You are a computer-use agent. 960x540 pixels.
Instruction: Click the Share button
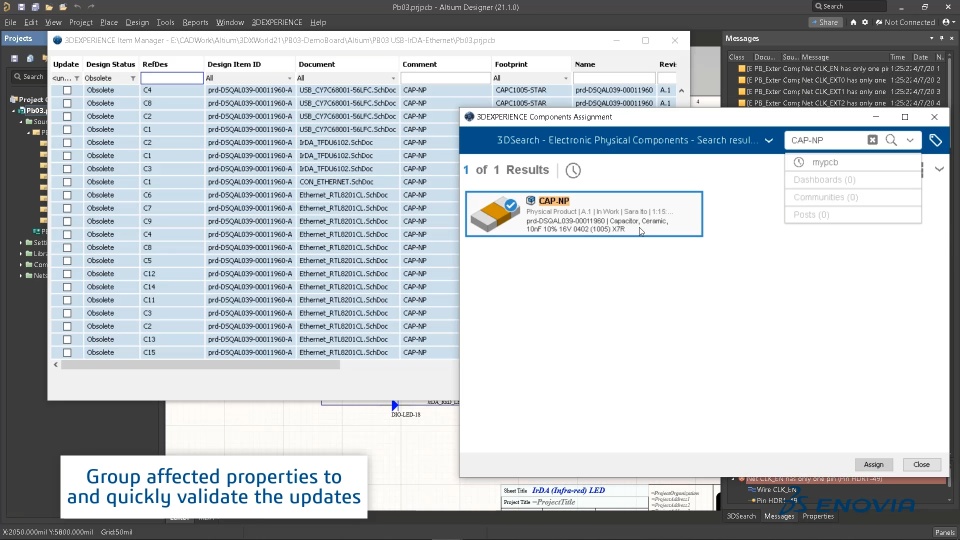[x=825, y=22]
